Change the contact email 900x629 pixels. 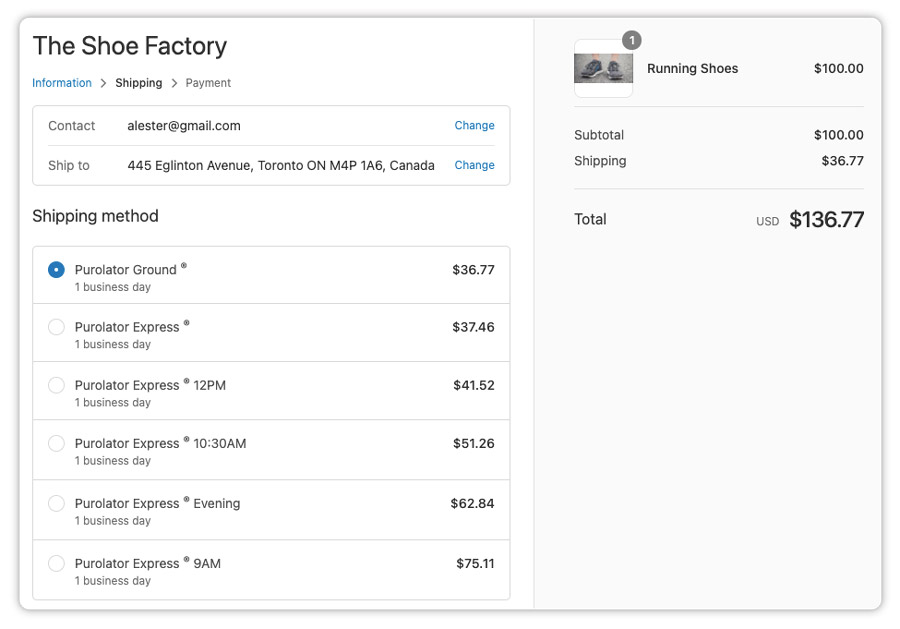tap(474, 125)
